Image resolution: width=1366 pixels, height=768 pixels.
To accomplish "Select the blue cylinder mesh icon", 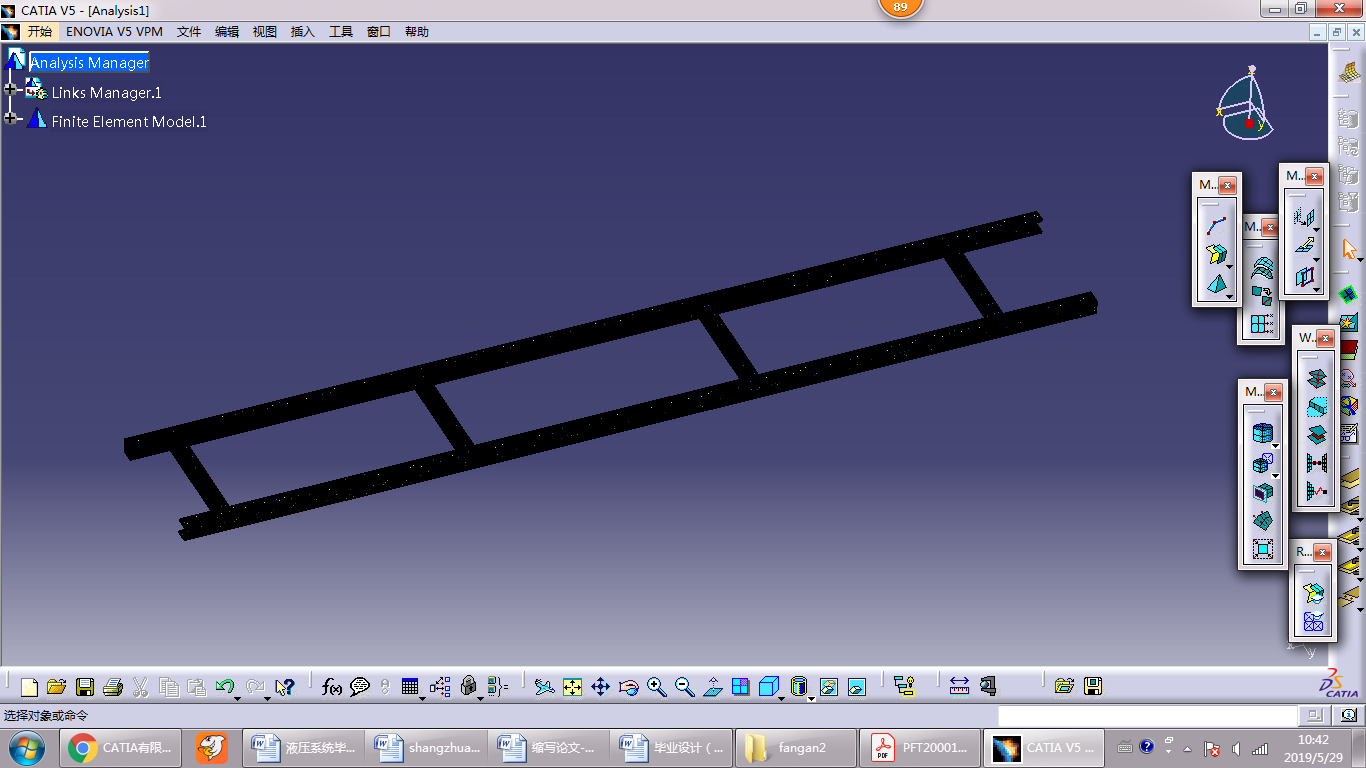I will point(1262,433).
